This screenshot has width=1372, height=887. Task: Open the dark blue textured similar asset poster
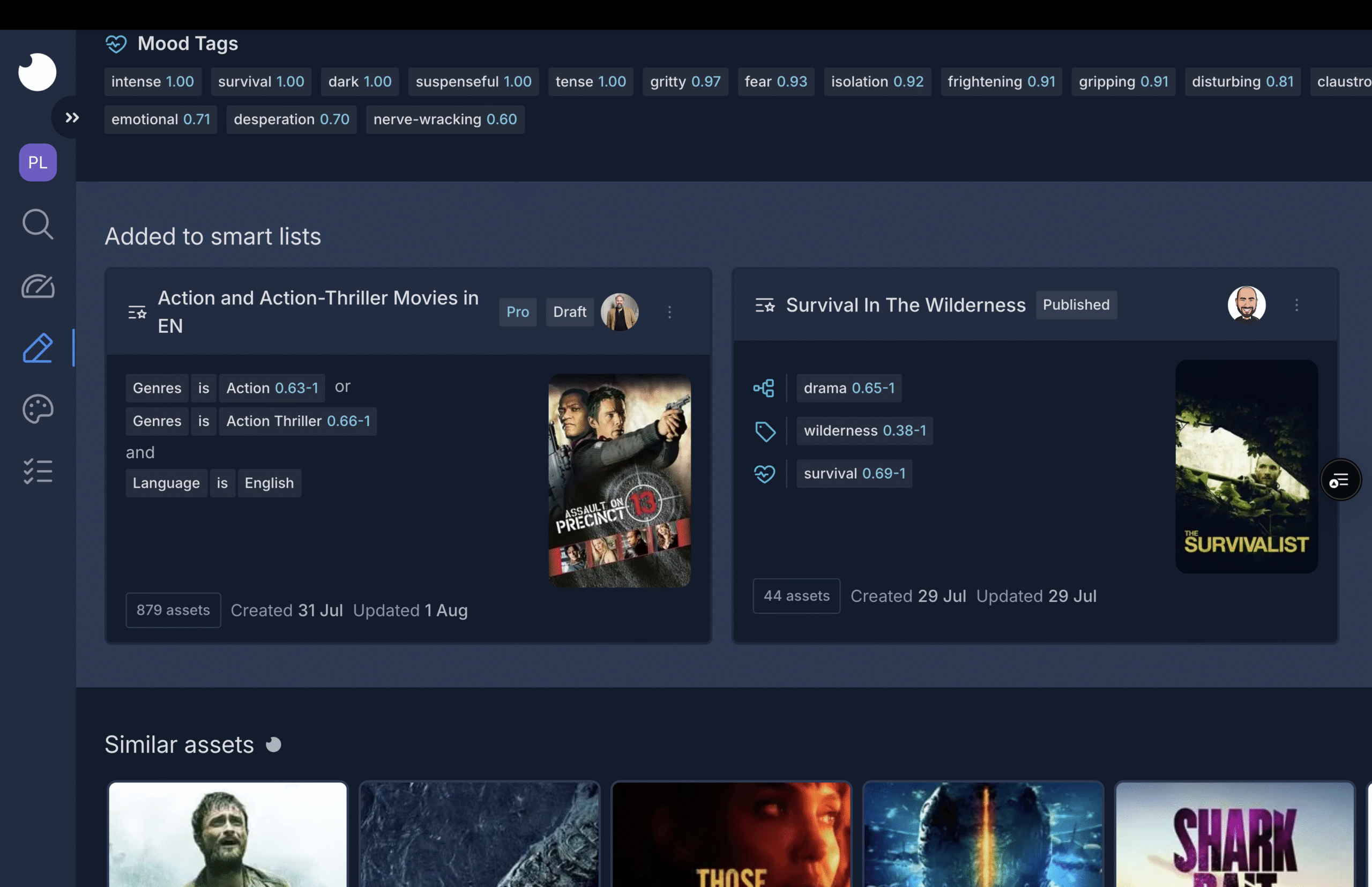(x=479, y=834)
